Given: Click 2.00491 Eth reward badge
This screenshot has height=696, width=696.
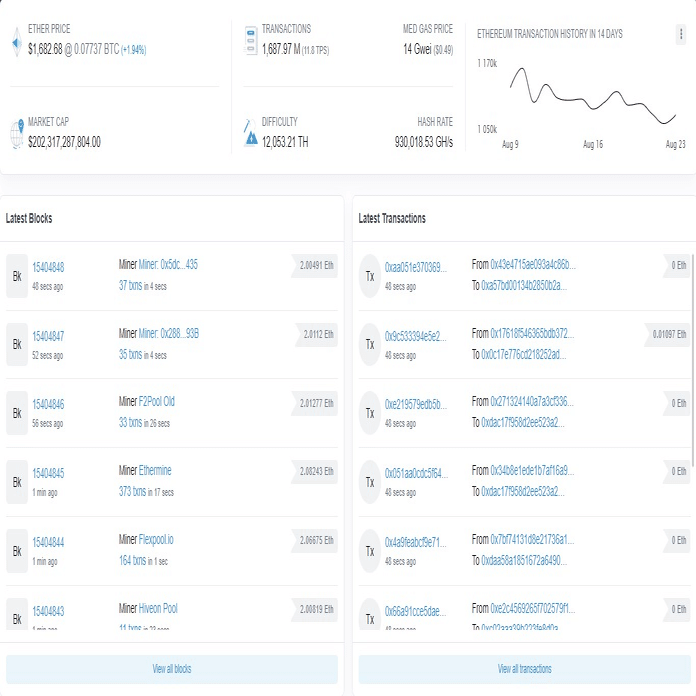Looking at the screenshot, I should point(316,265).
